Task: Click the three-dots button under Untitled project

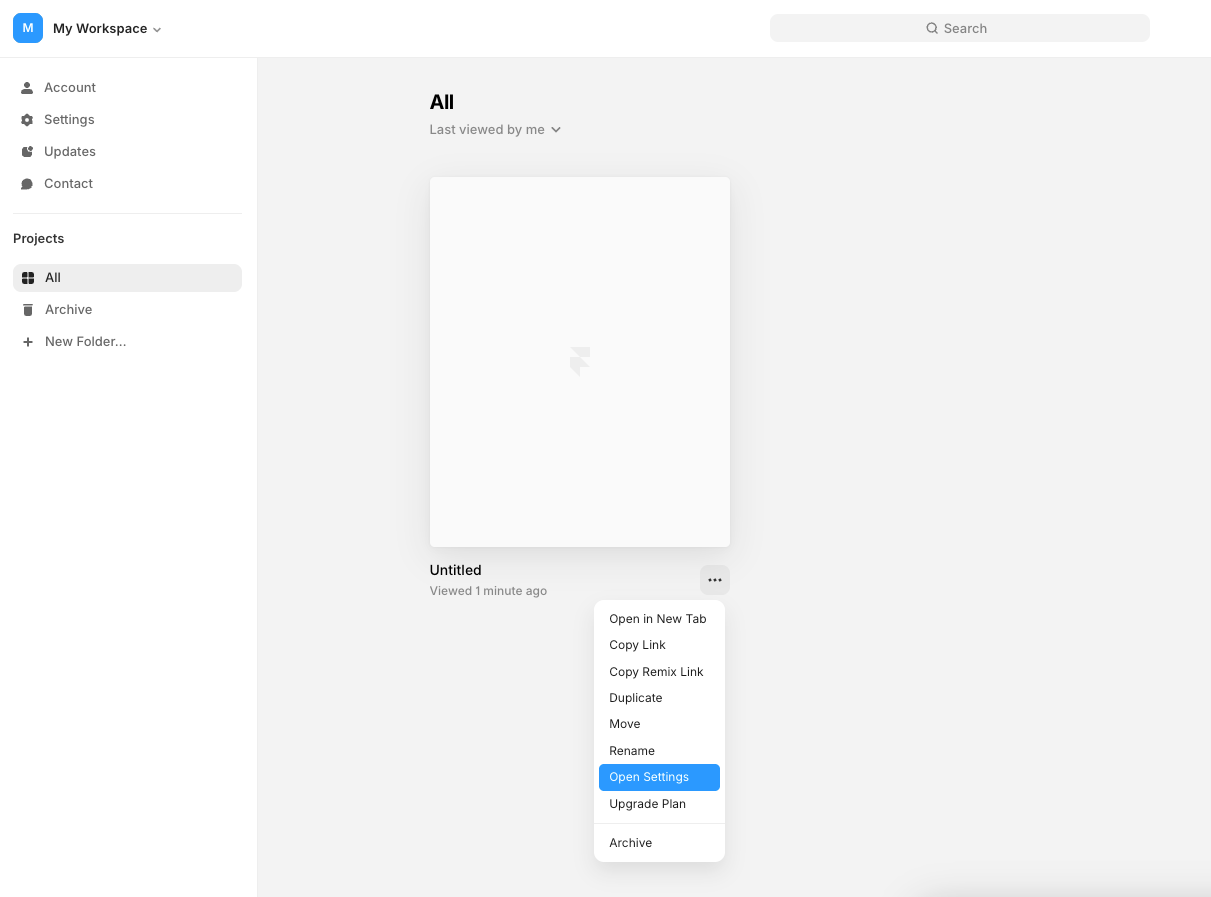Action: [x=715, y=580]
